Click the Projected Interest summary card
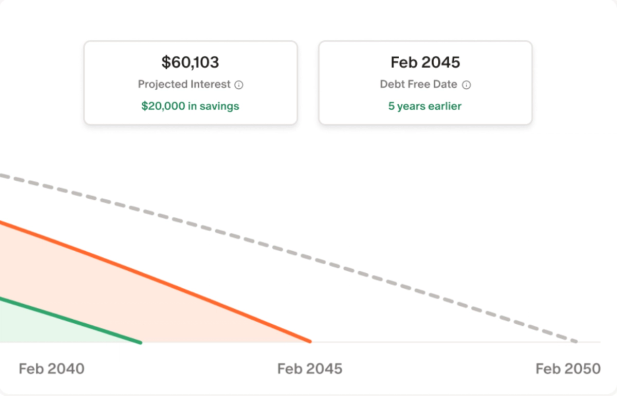 click(x=190, y=83)
